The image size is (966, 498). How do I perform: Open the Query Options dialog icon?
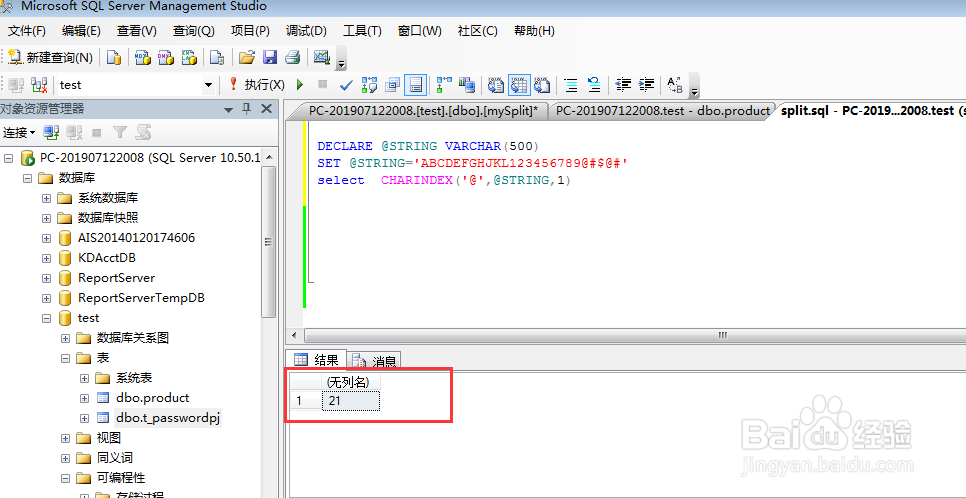pyautogui.click(x=392, y=84)
